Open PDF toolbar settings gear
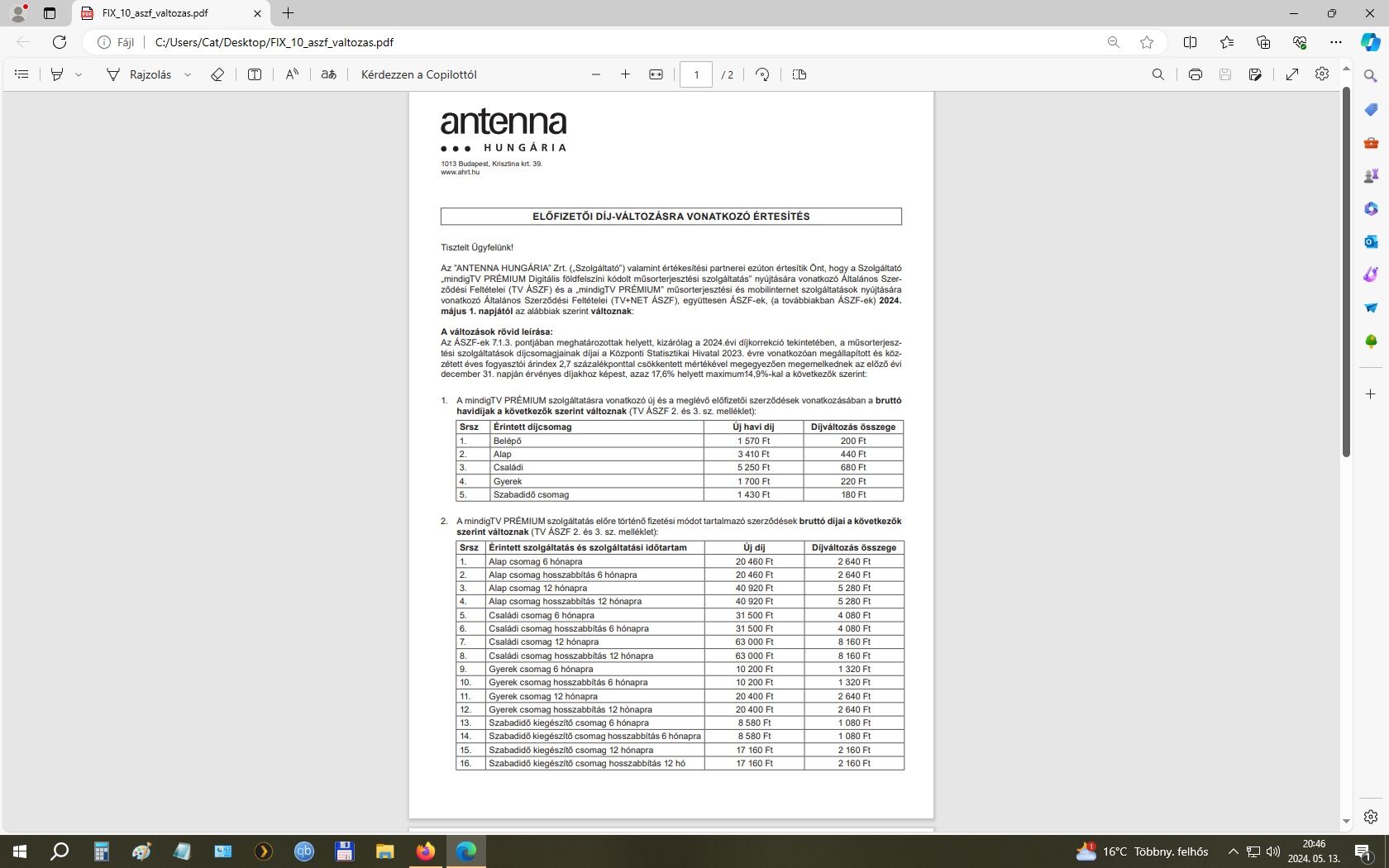 (x=1322, y=74)
